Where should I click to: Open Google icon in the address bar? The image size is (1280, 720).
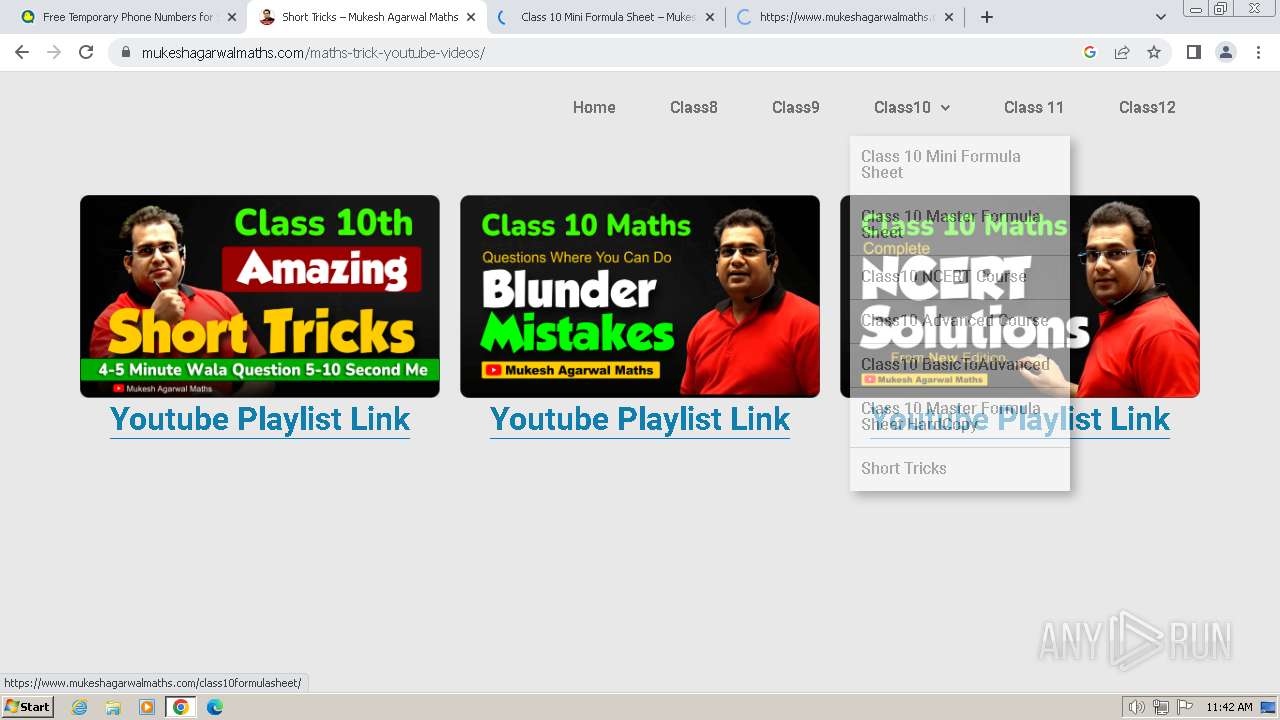click(1090, 52)
